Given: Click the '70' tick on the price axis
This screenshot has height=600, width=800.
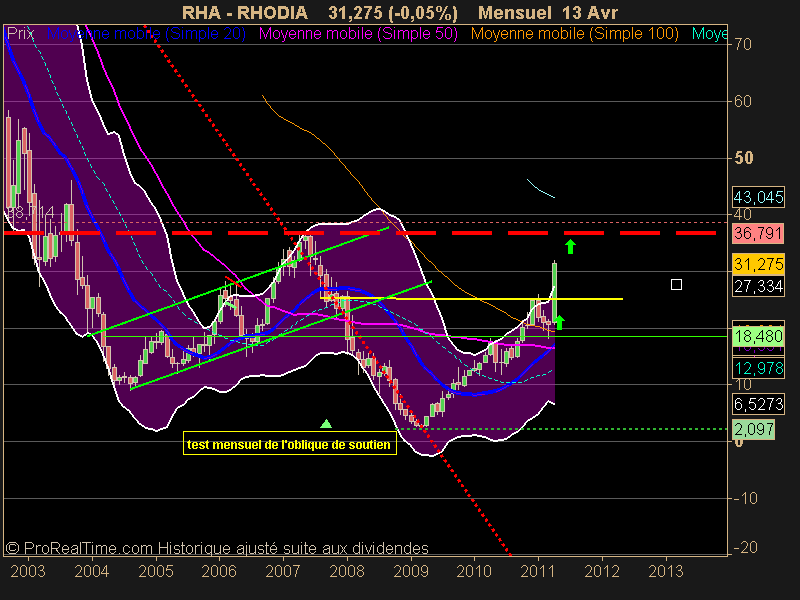Looking at the screenshot, I should pos(743,44).
